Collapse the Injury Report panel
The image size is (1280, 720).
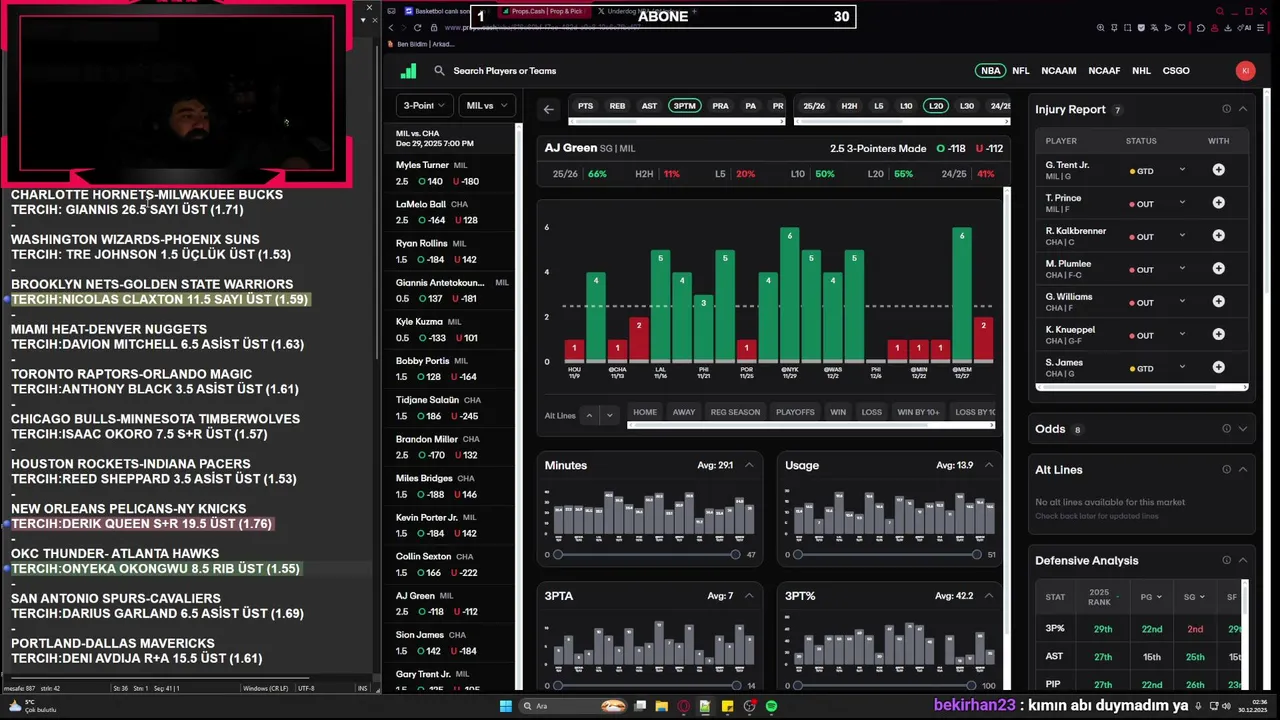coord(1243,109)
